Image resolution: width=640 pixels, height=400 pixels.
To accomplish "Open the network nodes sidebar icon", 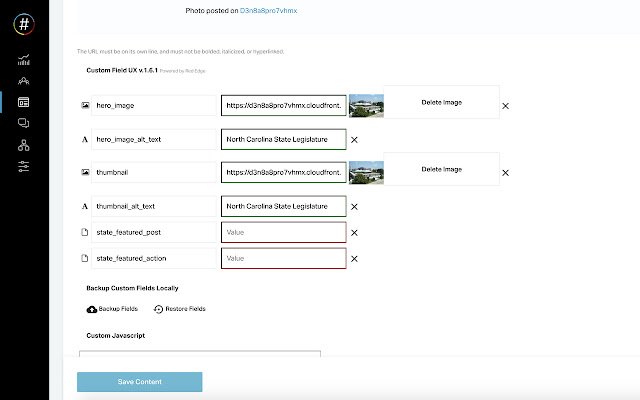I will [x=24, y=145].
